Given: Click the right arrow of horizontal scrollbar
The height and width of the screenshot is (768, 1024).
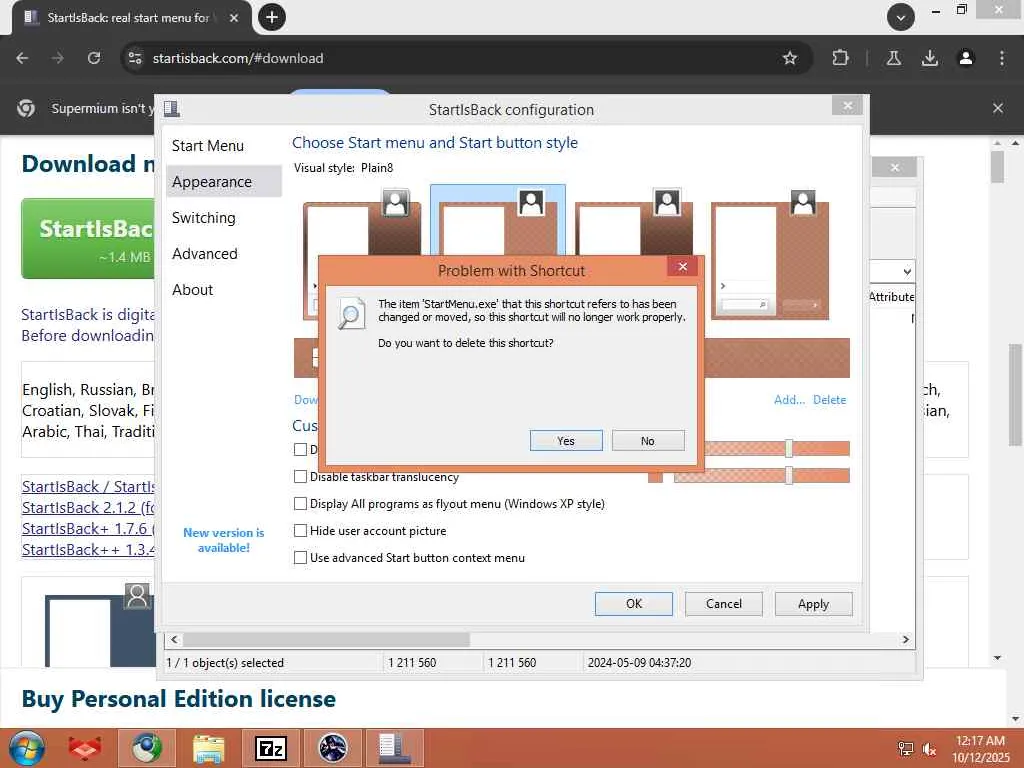Looking at the screenshot, I should click(906, 639).
